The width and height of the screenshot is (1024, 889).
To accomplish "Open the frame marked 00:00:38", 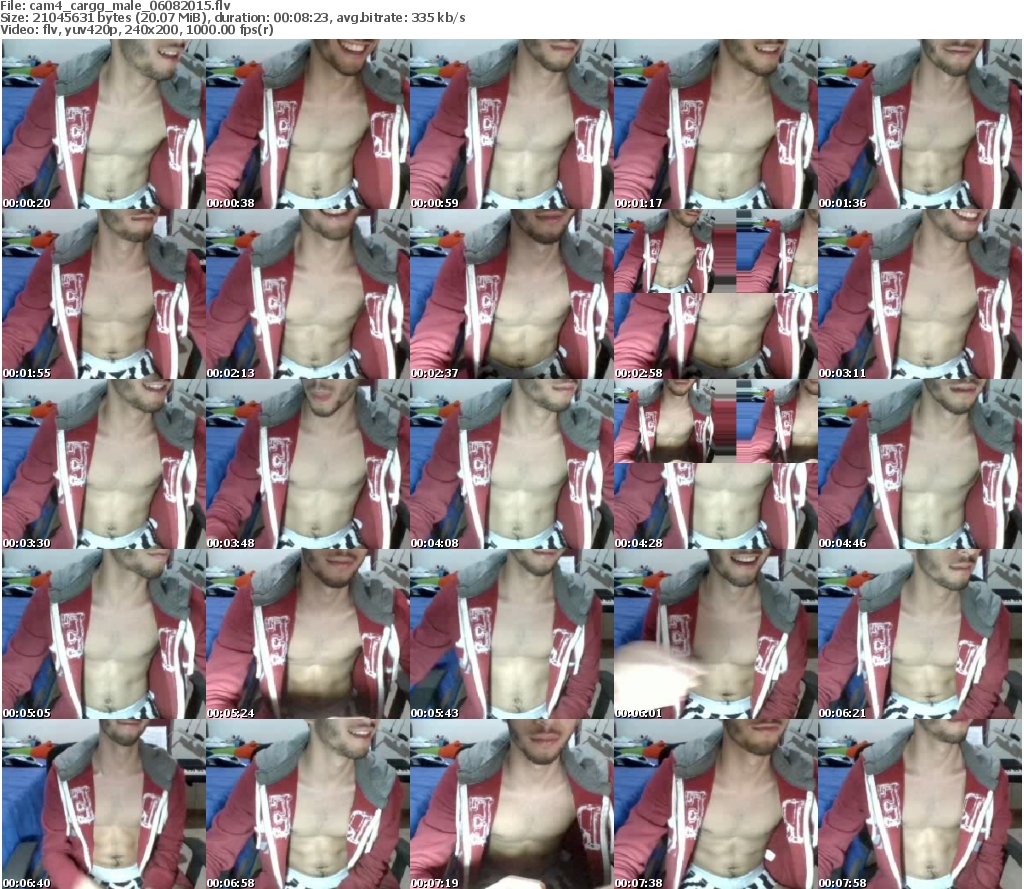I will [x=308, y=124].
